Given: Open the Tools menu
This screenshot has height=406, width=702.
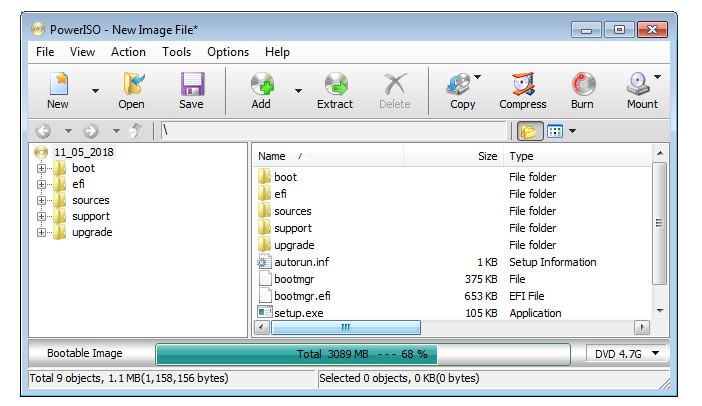Looking at the screenshot, I should point(176,52).
